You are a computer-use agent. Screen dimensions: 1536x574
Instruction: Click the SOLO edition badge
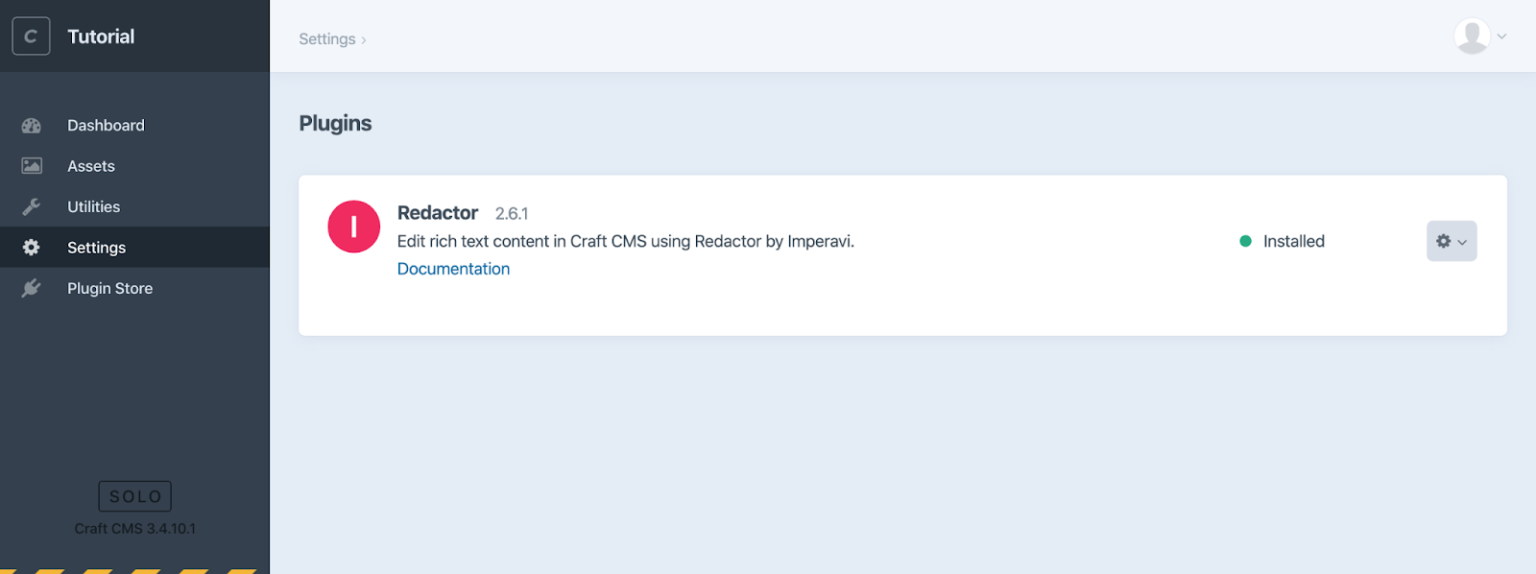[135, 497]
